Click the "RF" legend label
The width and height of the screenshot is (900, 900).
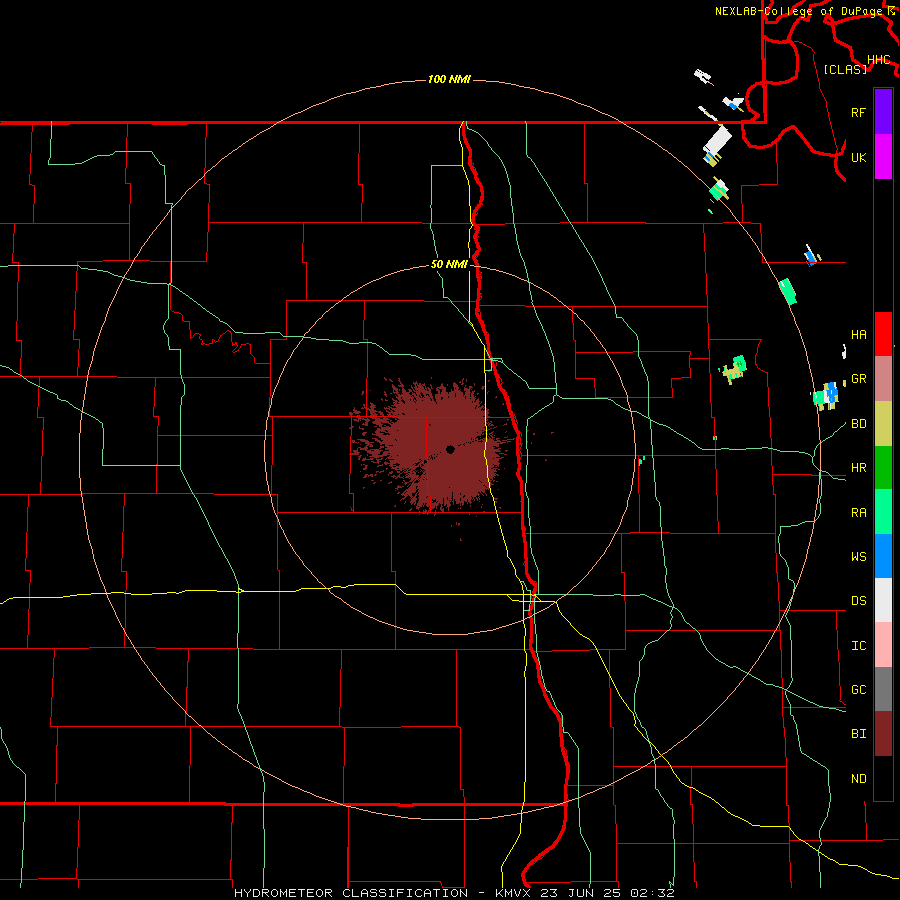tap(858, 112)
